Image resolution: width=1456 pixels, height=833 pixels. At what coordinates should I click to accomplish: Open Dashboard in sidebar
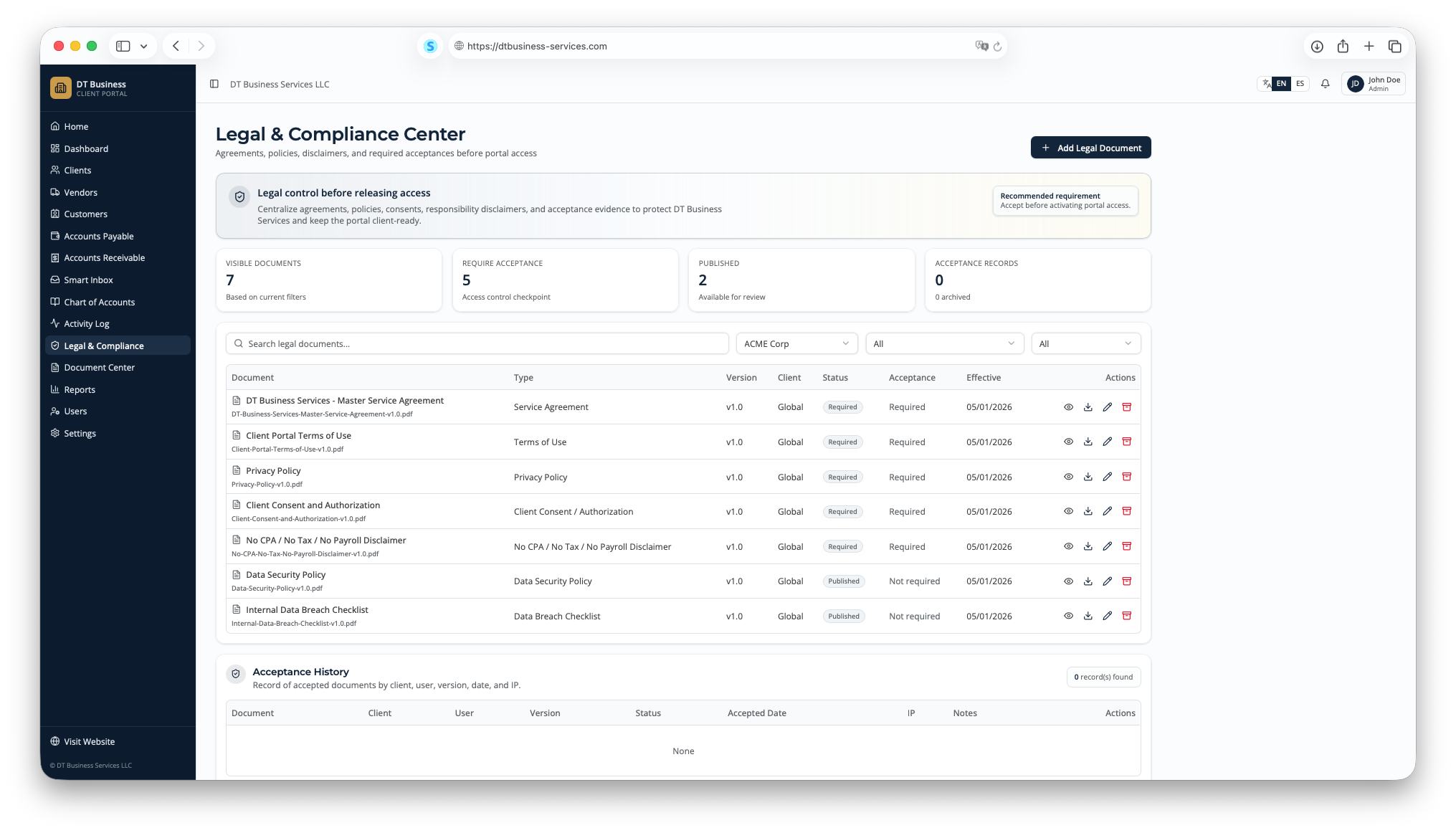click(x=118, y=149)
